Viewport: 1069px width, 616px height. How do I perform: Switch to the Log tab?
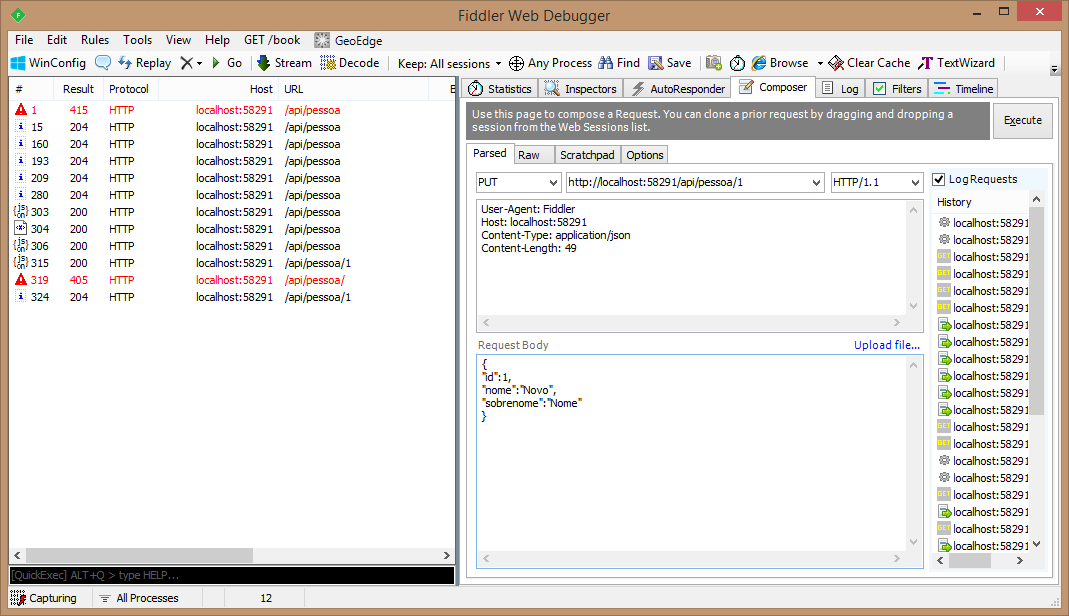[841, 89]
